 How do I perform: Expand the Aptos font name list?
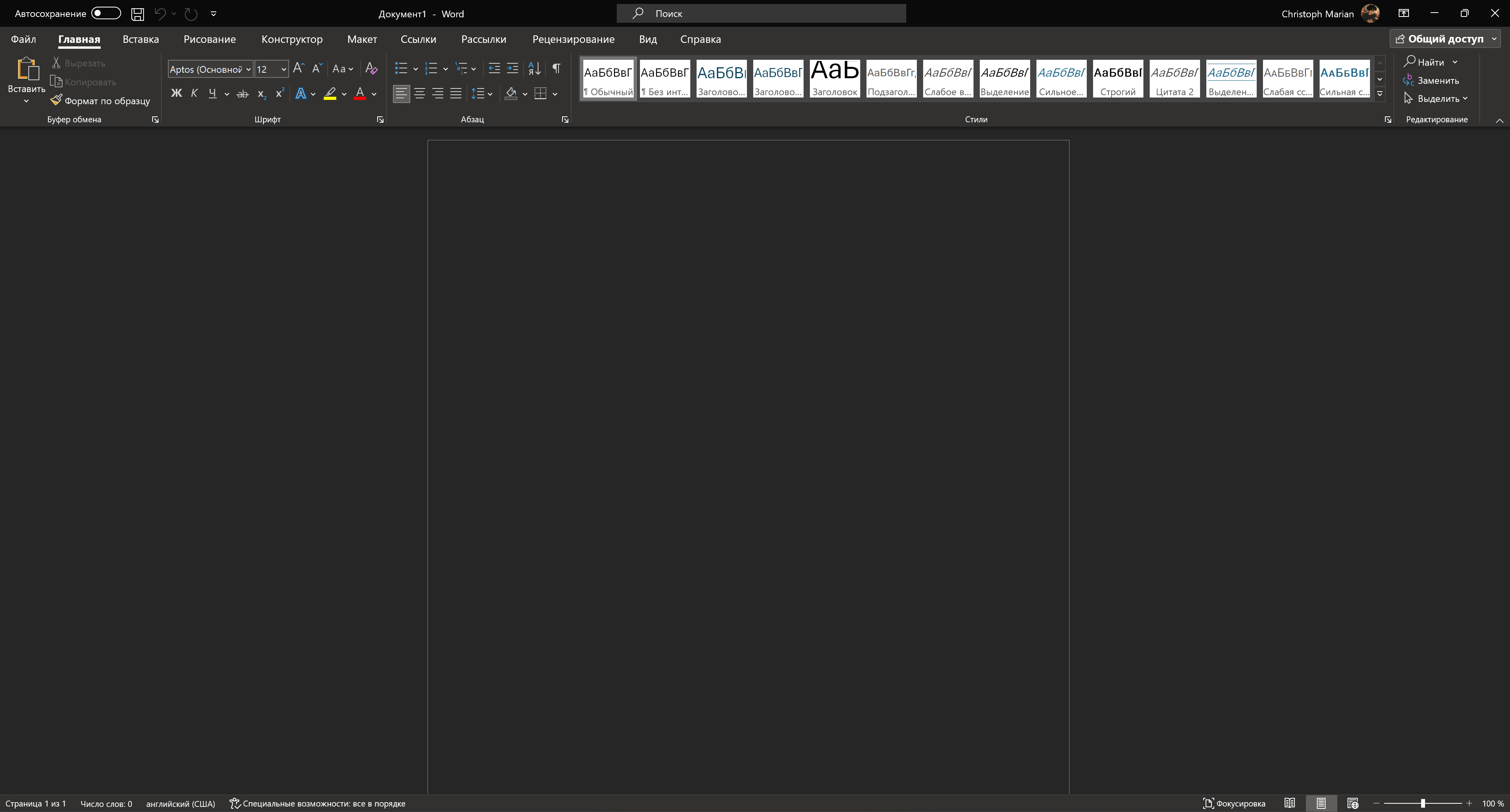[x=249, y=69]
